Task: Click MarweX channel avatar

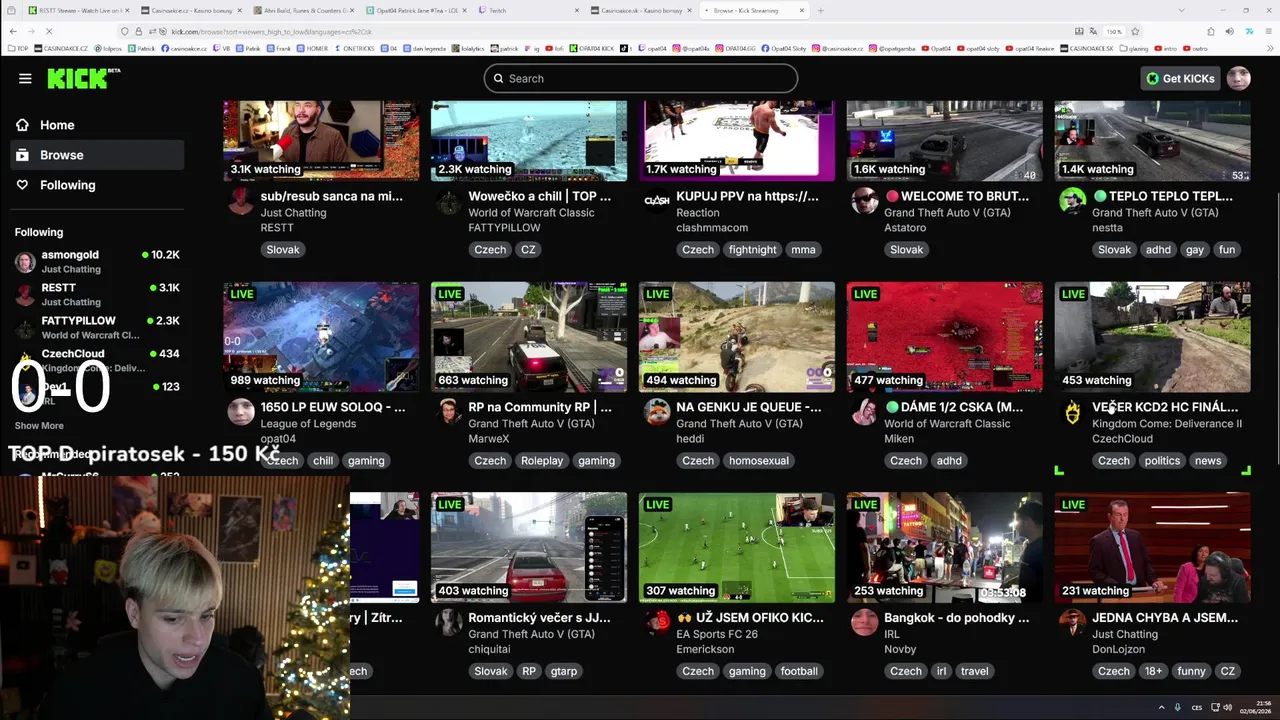Action: (x=449, y=412)
